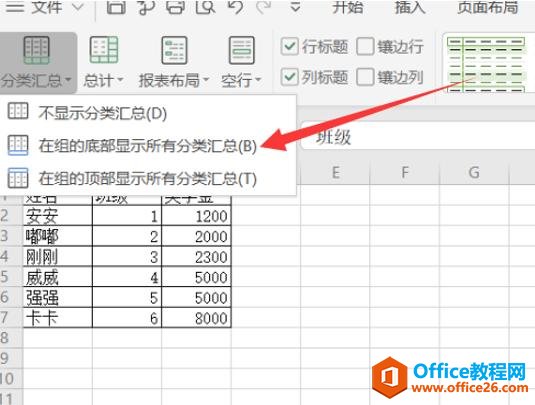Switch to the 开始 ribbon tab
This screenshot has width=535, height=405.
point(347,7)
